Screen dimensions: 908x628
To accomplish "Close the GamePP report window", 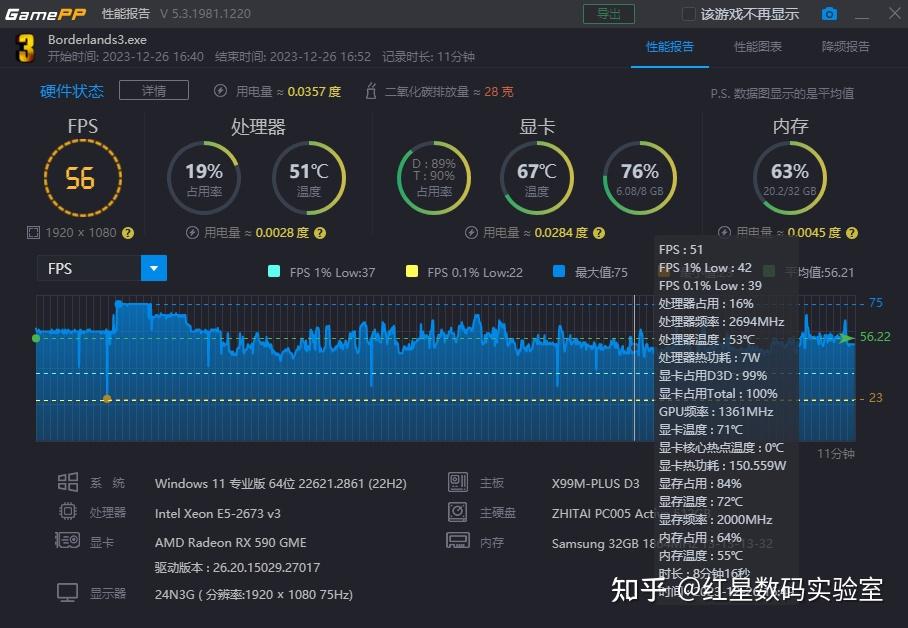I will coord(895,13).
